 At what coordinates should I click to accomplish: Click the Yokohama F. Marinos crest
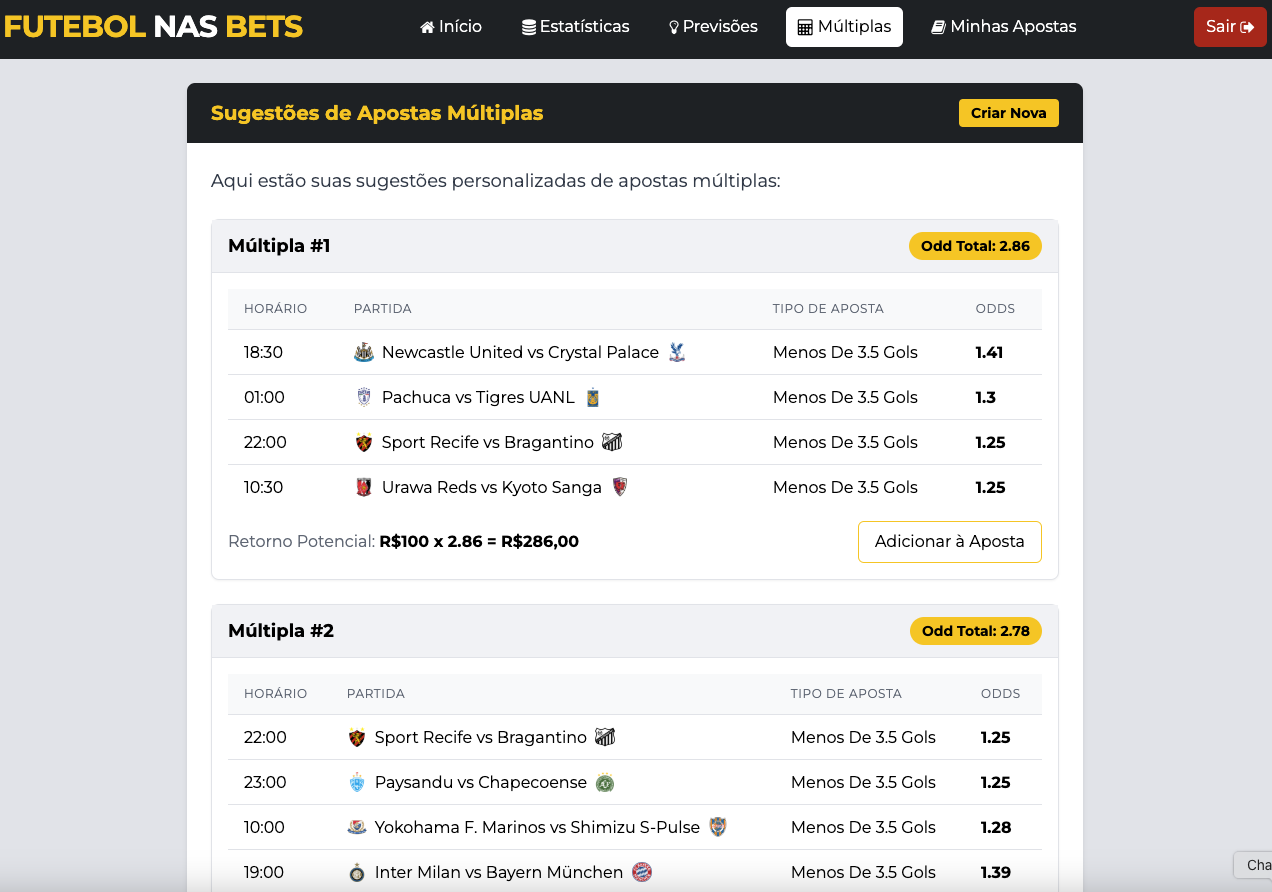[357, 827]
